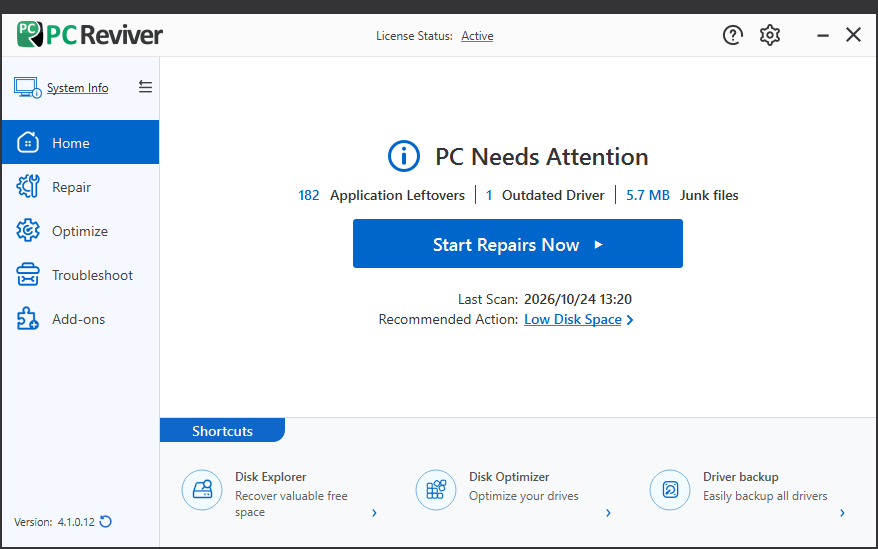Click the Disk Optimizer card arrow chevron

[x=609, y=513]
